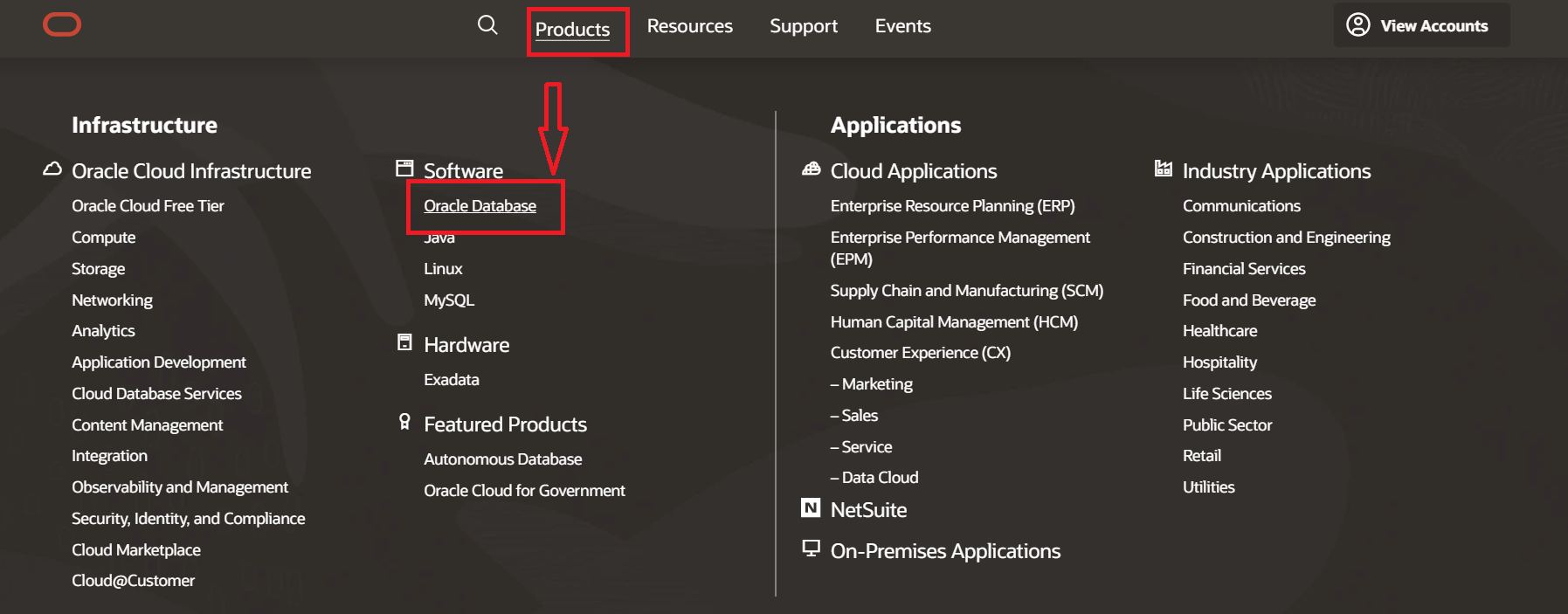Select Networking link

[112, 300]
